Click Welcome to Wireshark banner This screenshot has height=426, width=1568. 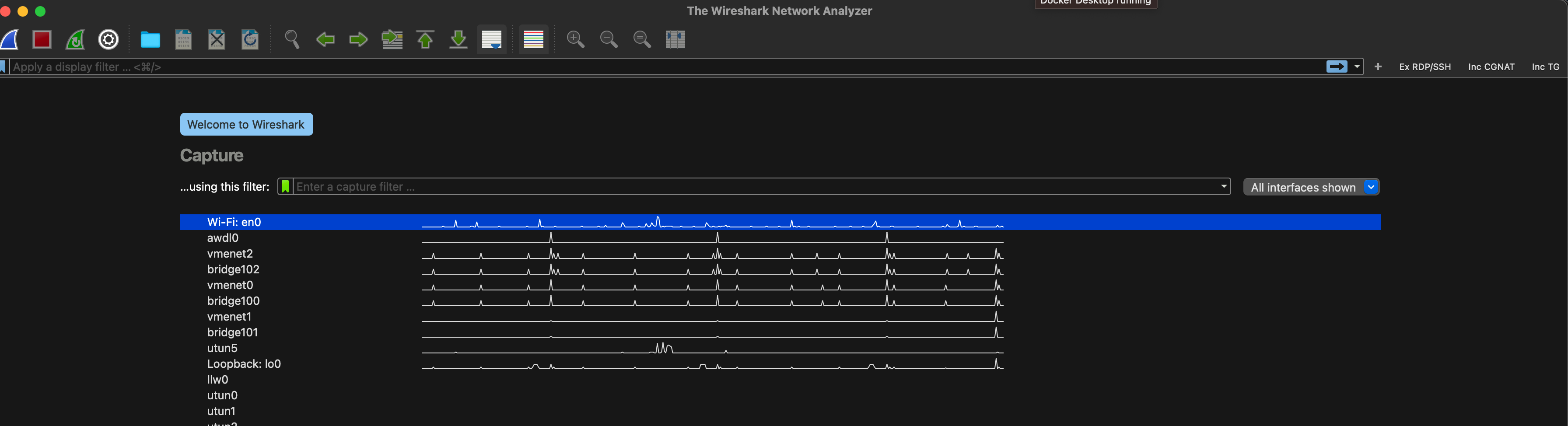(246, 124)
